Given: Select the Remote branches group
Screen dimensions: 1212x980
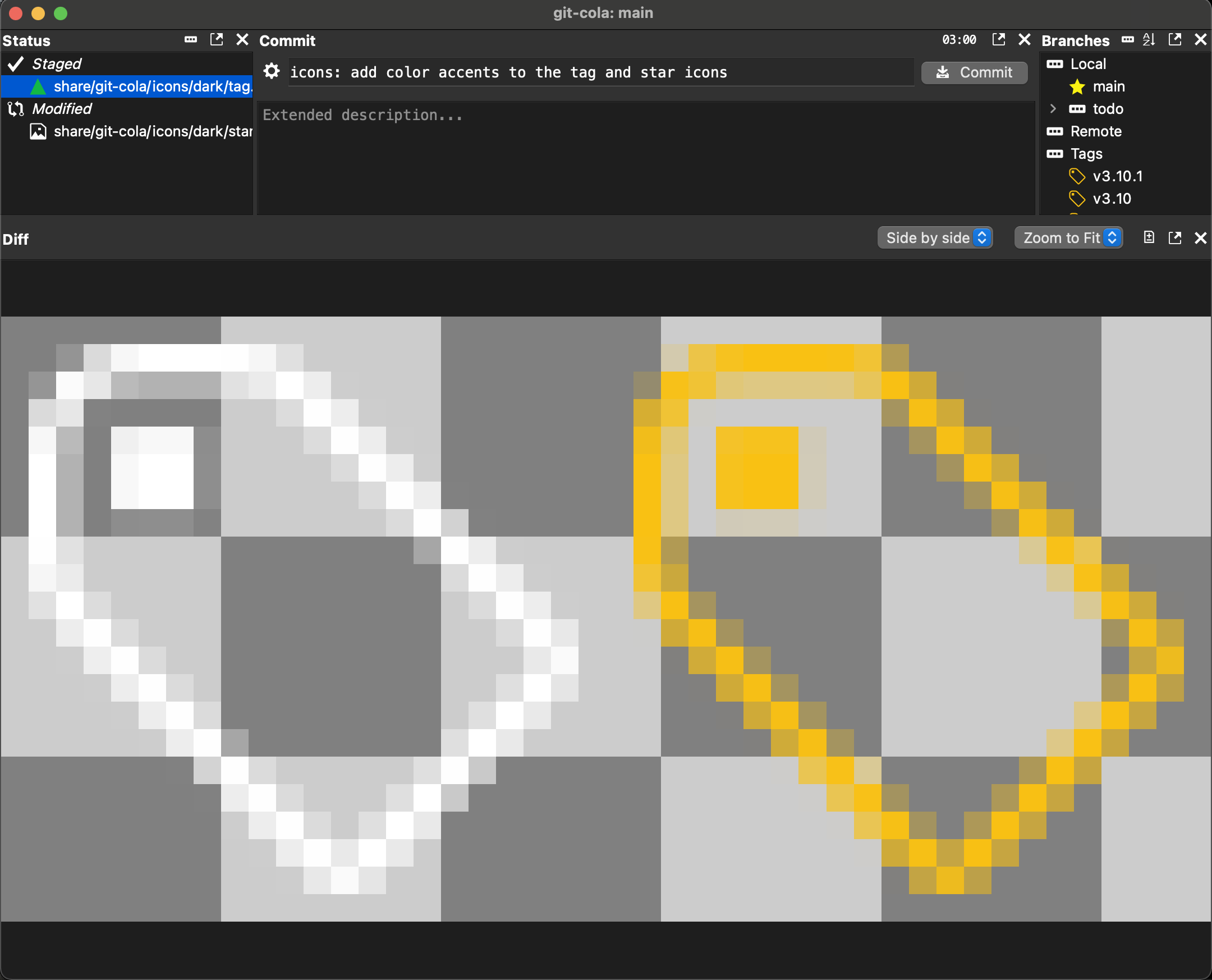Looking at the screenshot, I should [x=1095, y=131].
